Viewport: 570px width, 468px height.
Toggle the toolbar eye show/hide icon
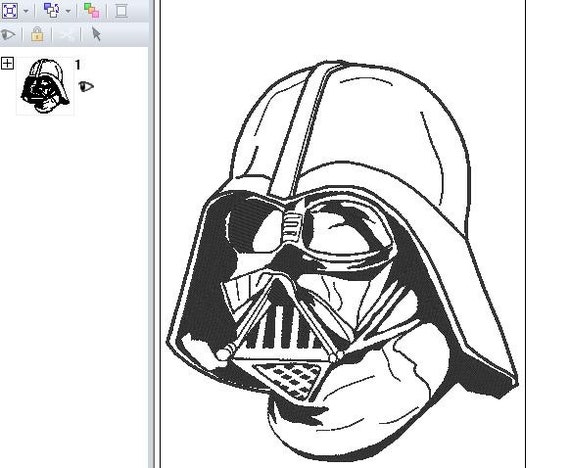click(x=8, y=35)
